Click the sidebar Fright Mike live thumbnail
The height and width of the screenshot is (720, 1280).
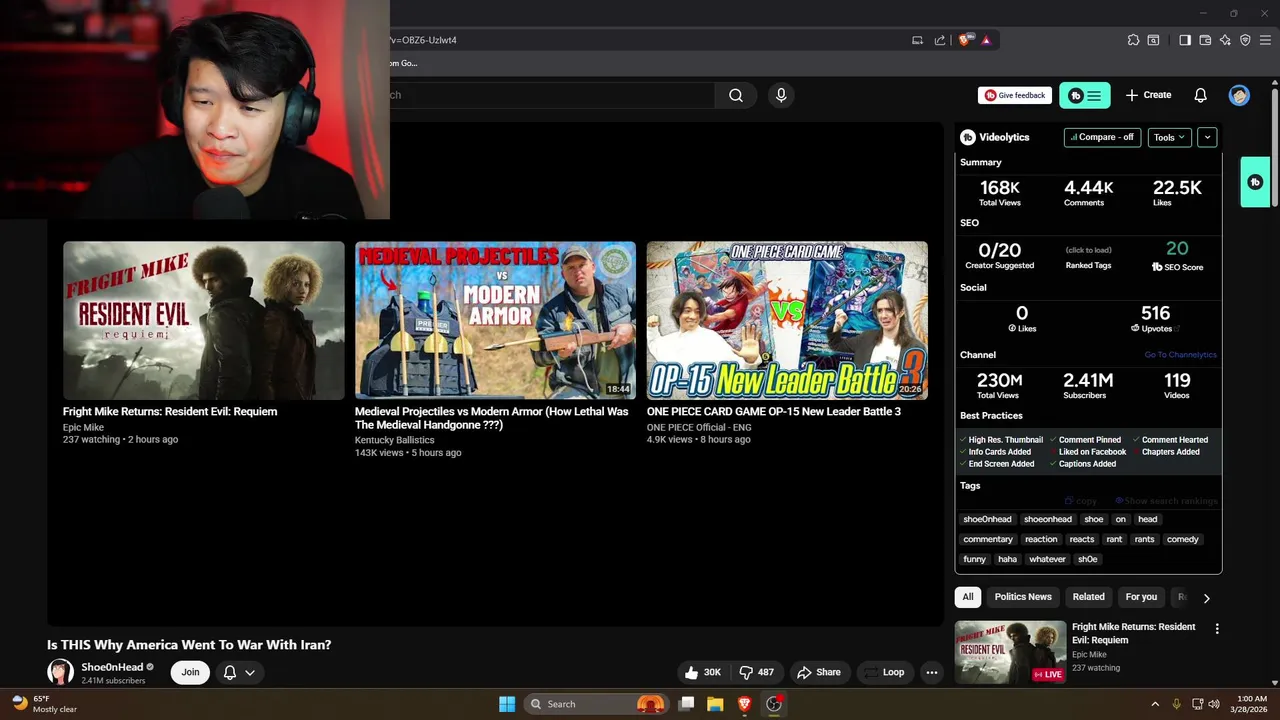pyautogui.click(x=1010, y=652)
